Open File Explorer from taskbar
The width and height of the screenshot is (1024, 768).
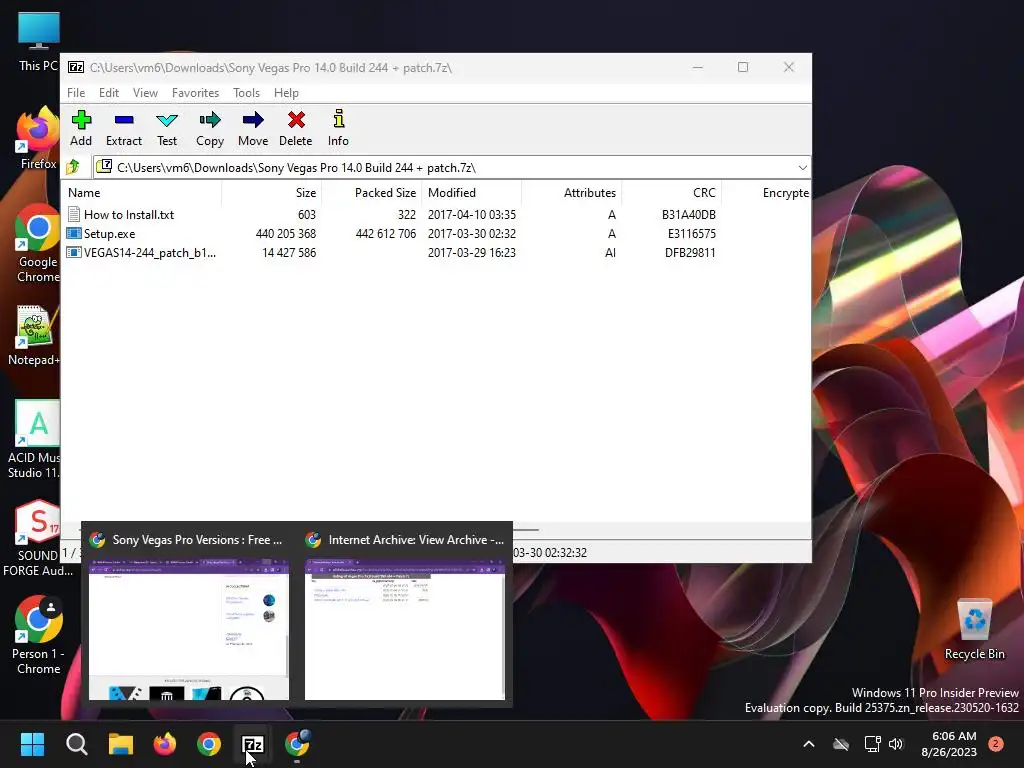click(121, 744)
